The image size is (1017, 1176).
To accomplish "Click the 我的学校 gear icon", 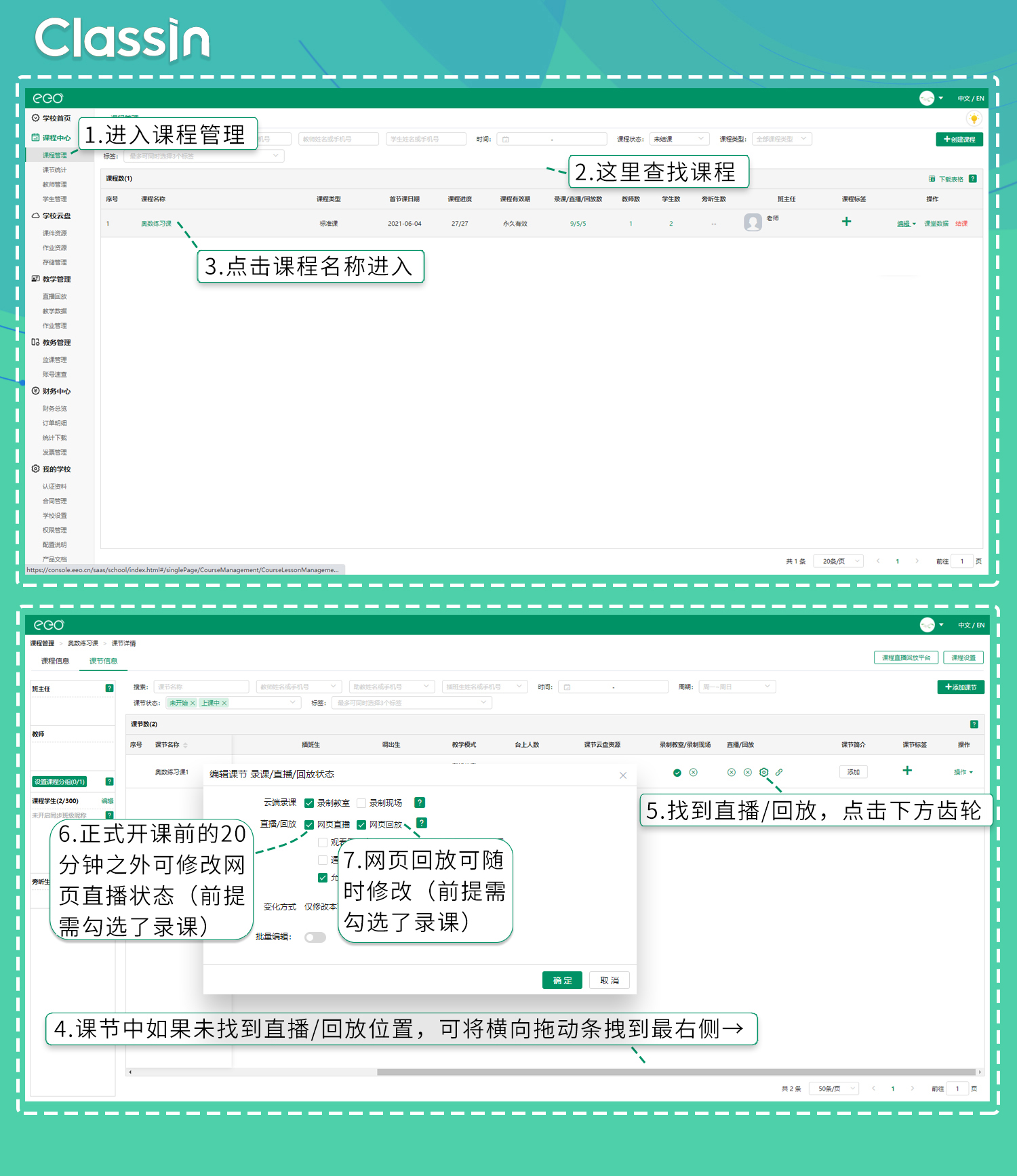I will click(x=35, y=469).
